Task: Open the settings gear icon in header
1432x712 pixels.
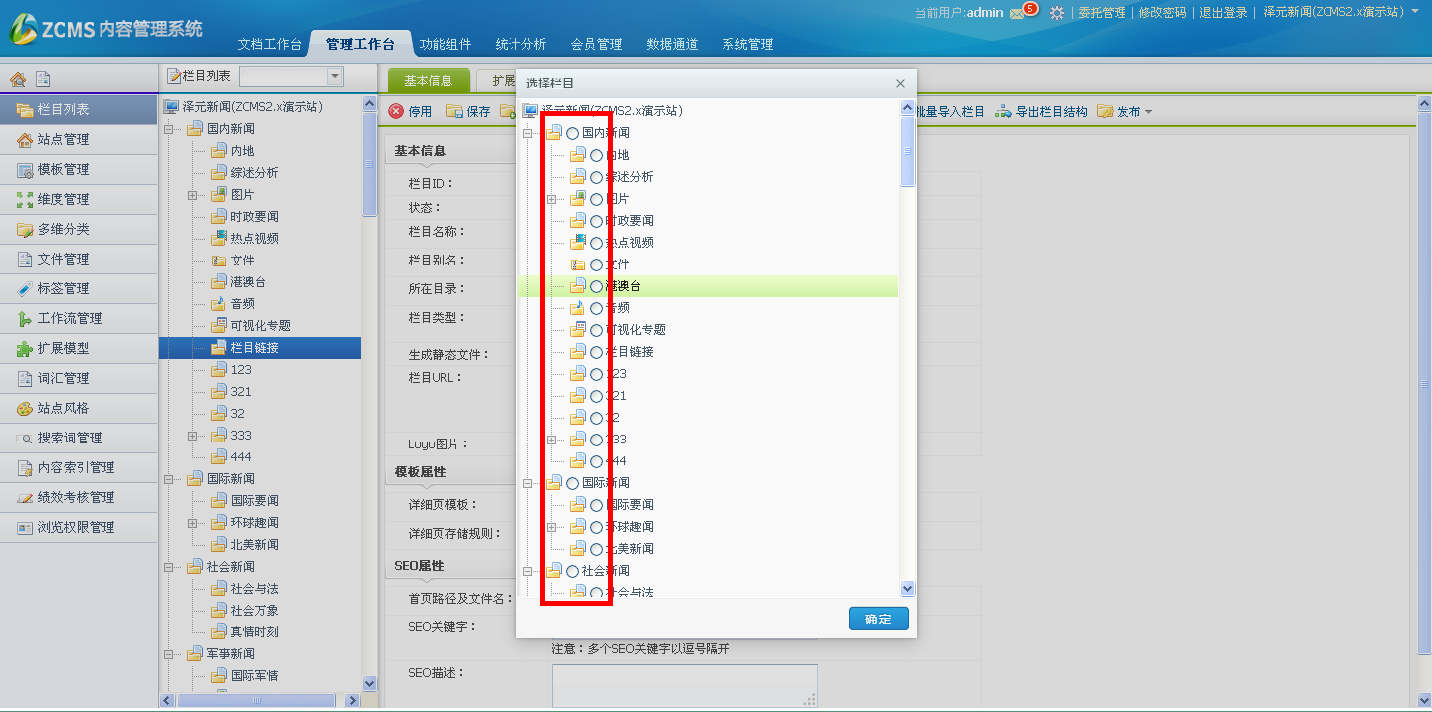Action: click(x=1056, y=13)
